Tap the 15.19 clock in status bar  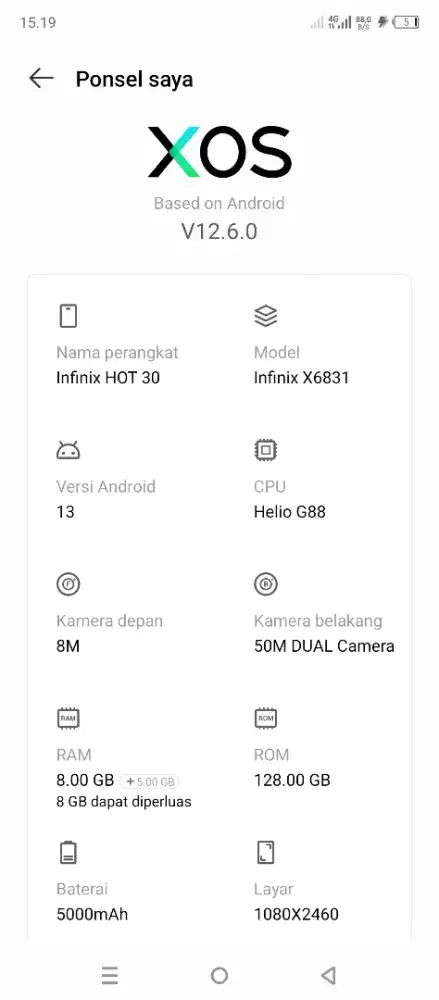(38, 23)
